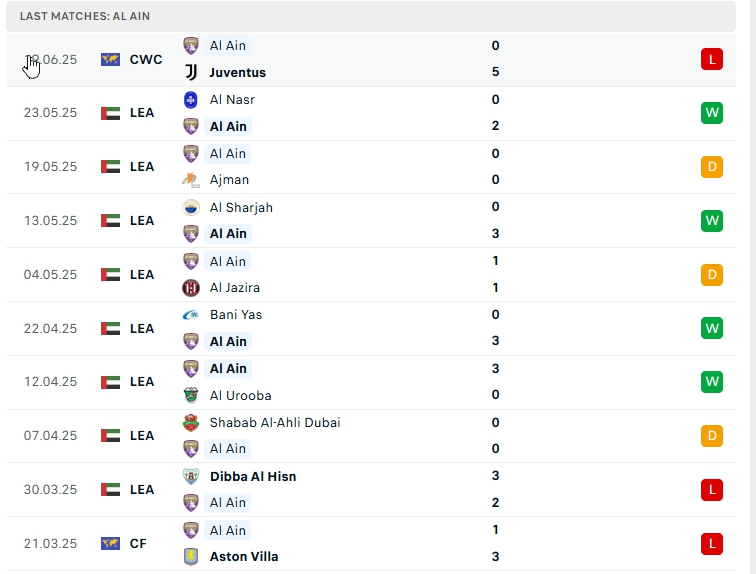The image size is (756, 574).
Task: Open the Juventus team link
Action: coord(237,72)
